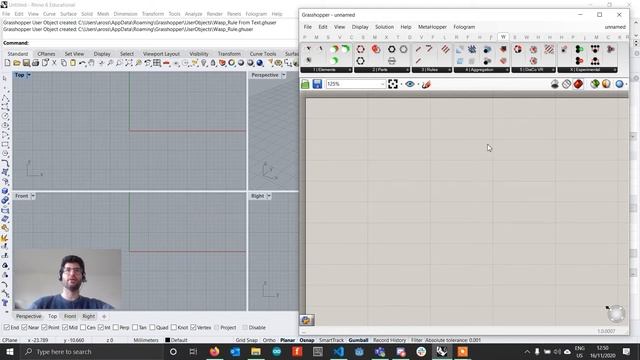Click the Windows taskbar search box

tap(92, 351)
